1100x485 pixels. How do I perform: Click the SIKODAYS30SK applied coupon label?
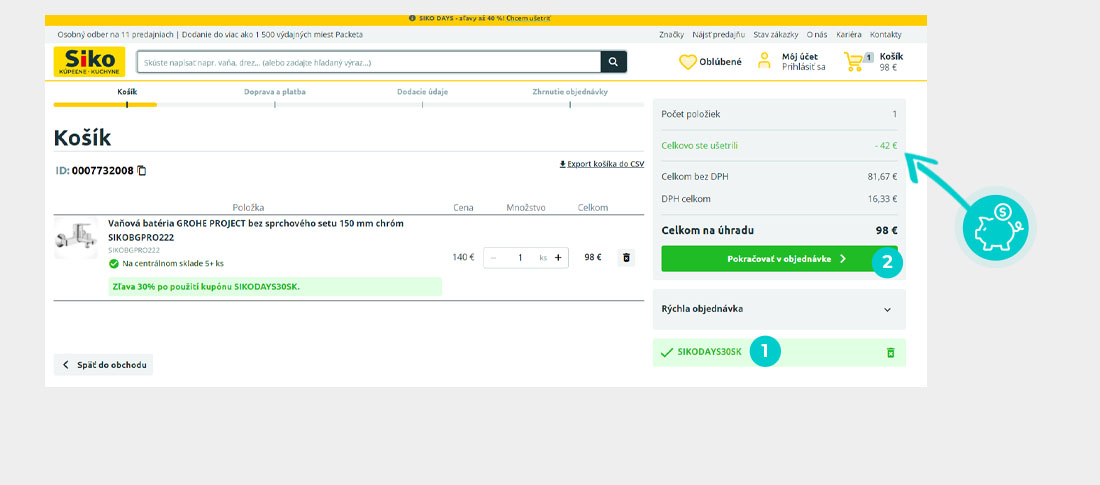[x=709, y=352]
